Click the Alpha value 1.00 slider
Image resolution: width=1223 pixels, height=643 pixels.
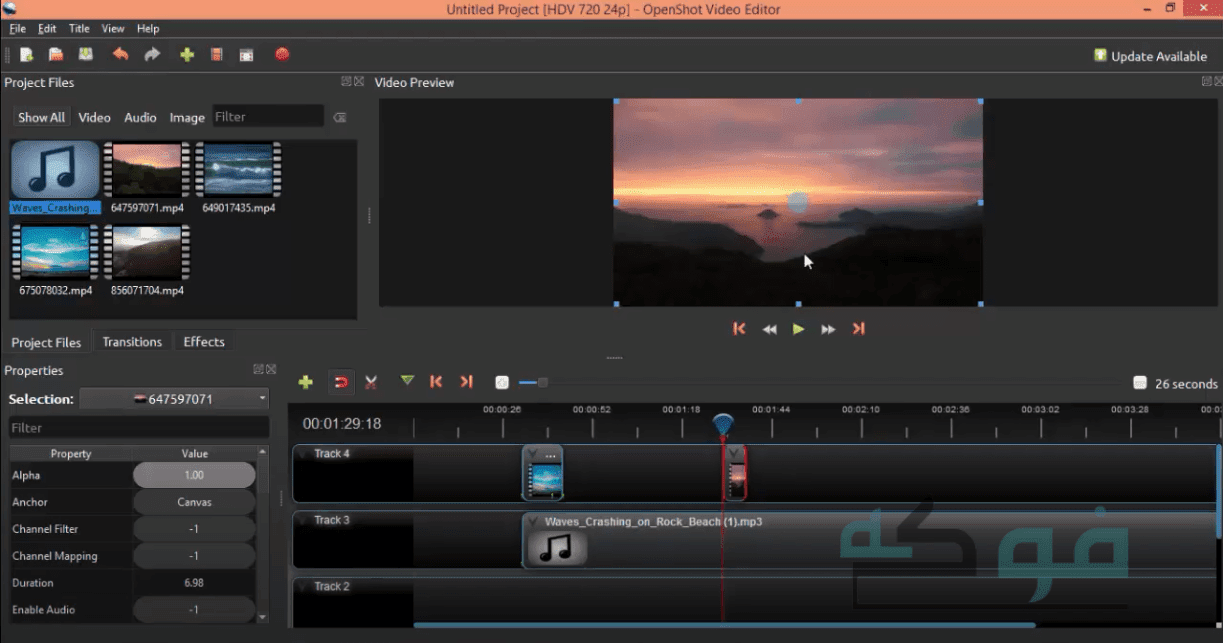[194, 475]
